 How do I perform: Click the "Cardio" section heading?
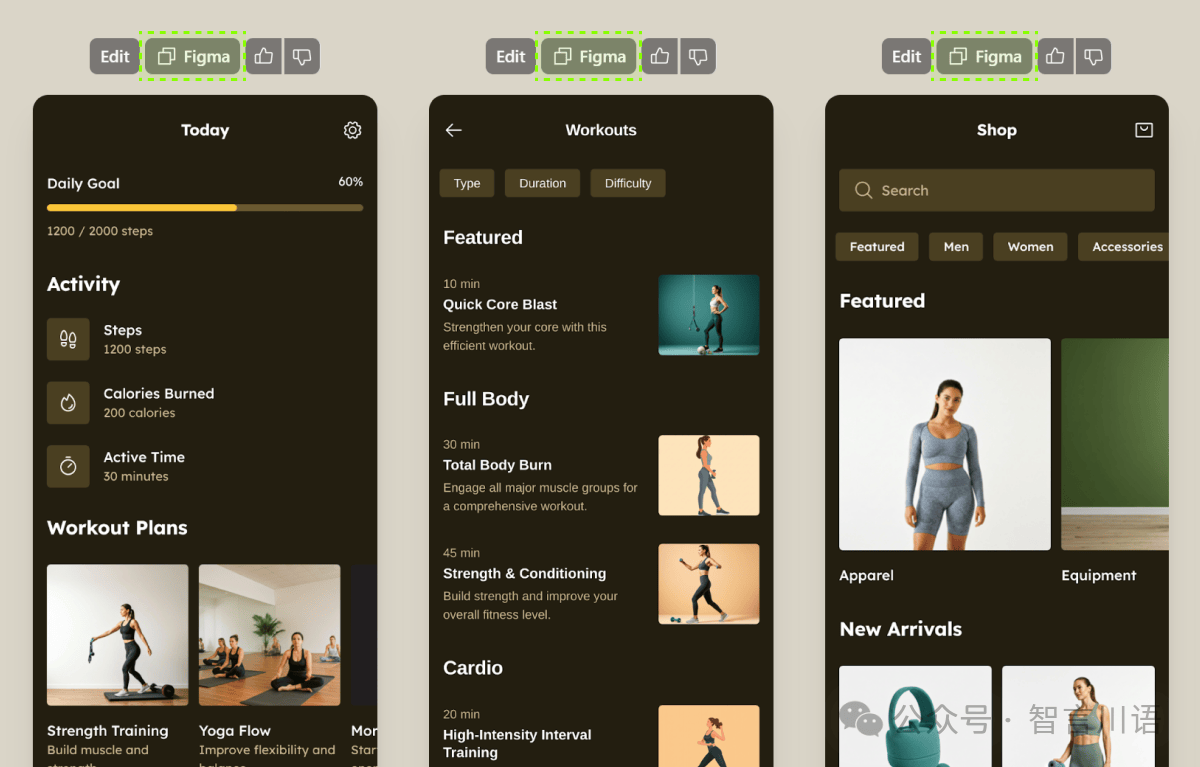pyautogui.click(x=473, y=668)
